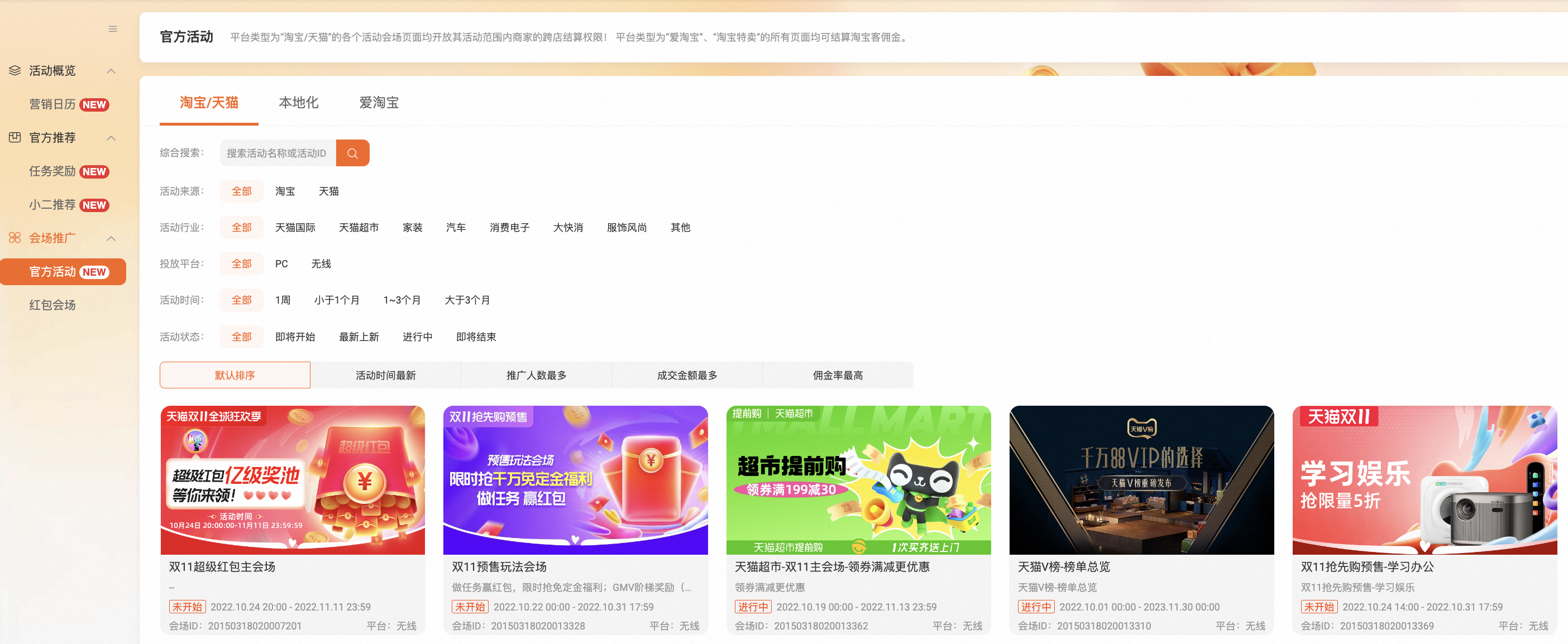Click the 进行中 tag on 天猫V榜 card
The width and height of the screenshot is (1568, 644).
pyautogui.click(x=1036, y=607)
